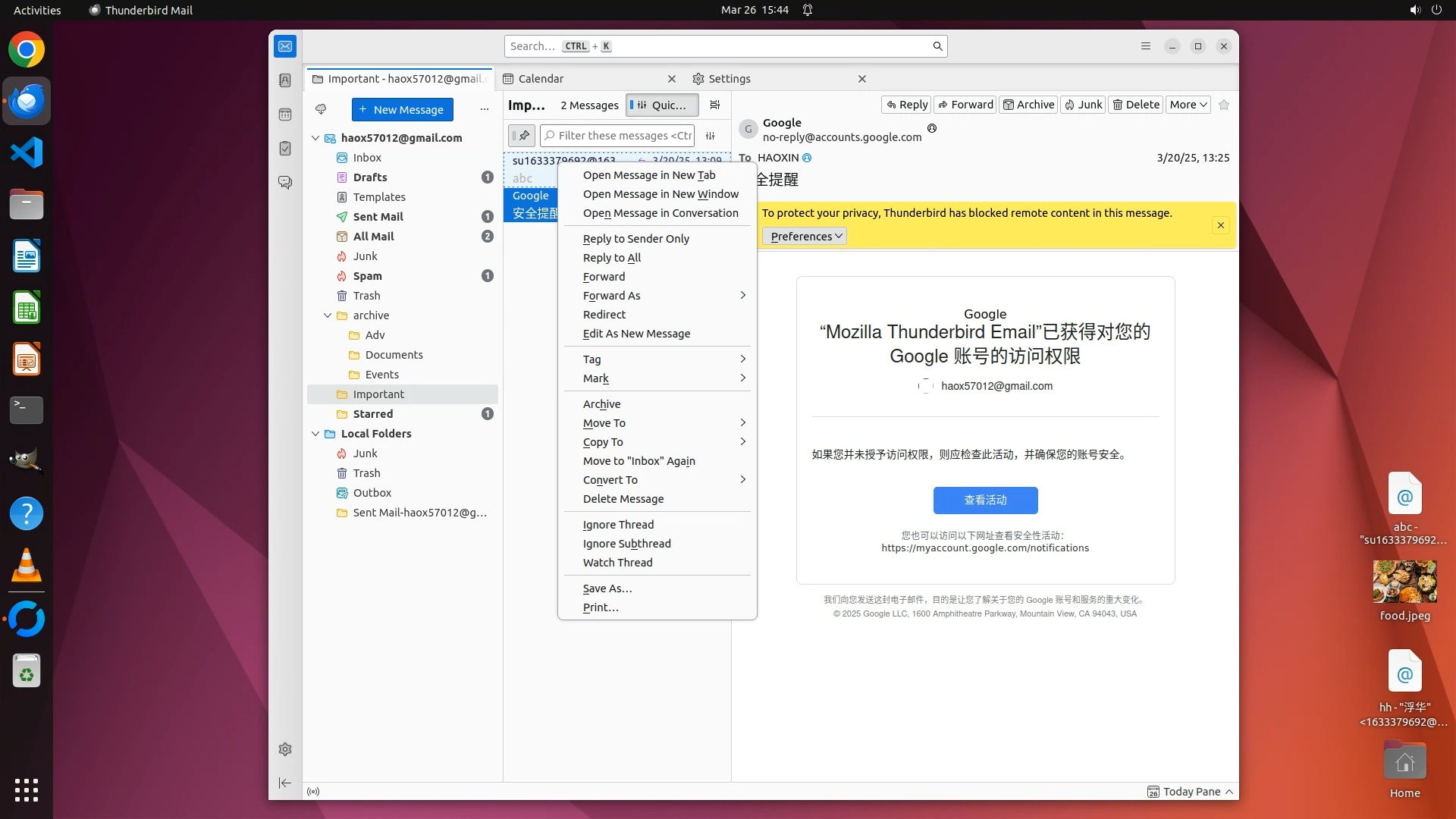The image size is (1456, 819).
Task: Click the message list display options icon
Action: [714, 105]
